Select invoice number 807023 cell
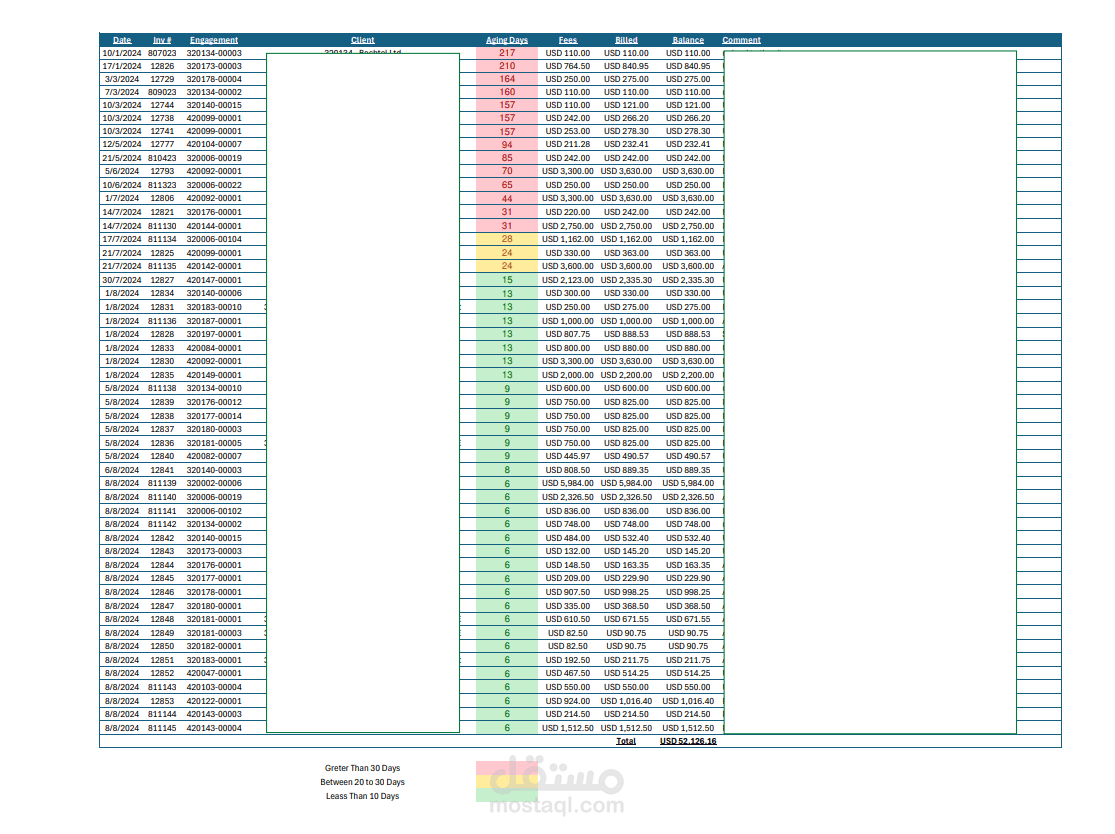This screenshot has height=834, width=1115. [x=162, y=53]
